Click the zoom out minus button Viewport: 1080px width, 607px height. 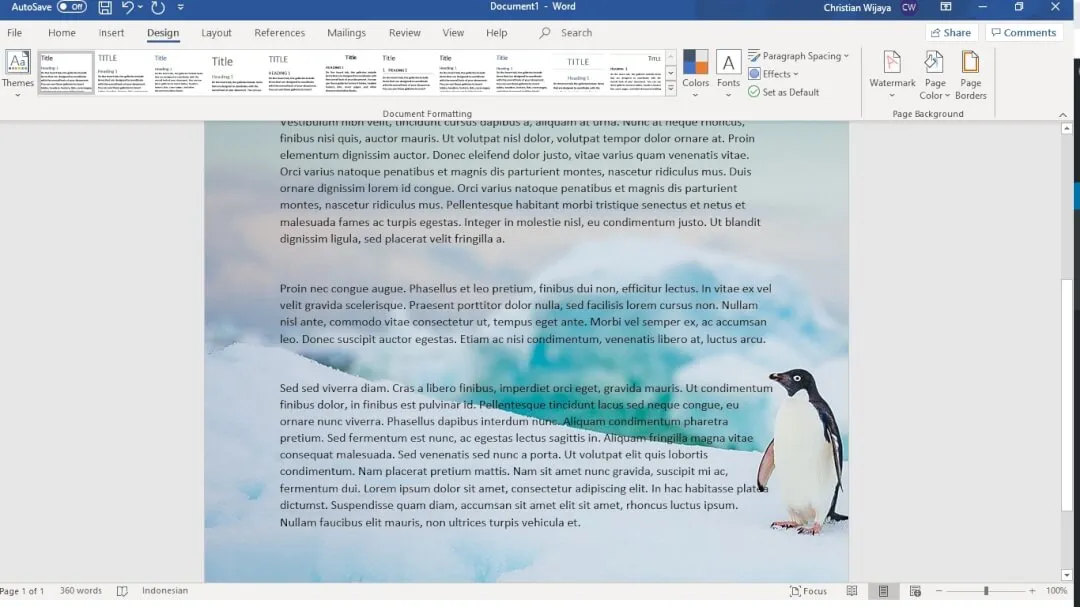pyautogui.click(x=939, y=591)
